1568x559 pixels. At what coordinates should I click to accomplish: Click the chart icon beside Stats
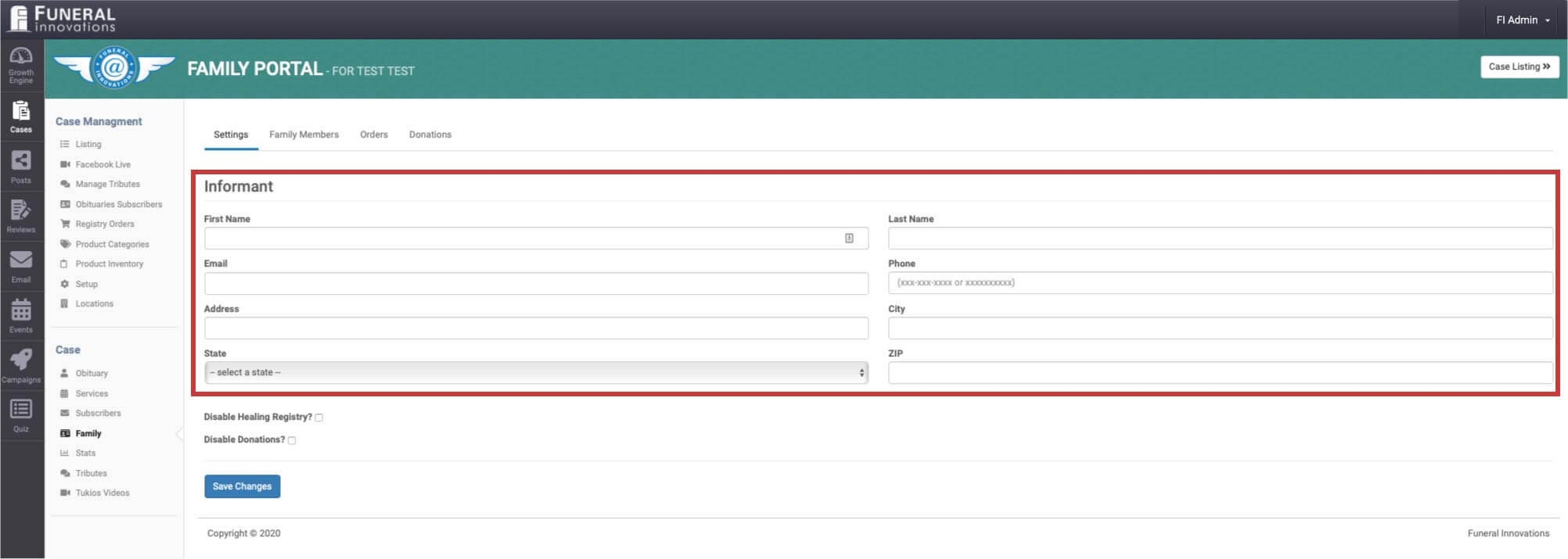(x=65, y=453)
